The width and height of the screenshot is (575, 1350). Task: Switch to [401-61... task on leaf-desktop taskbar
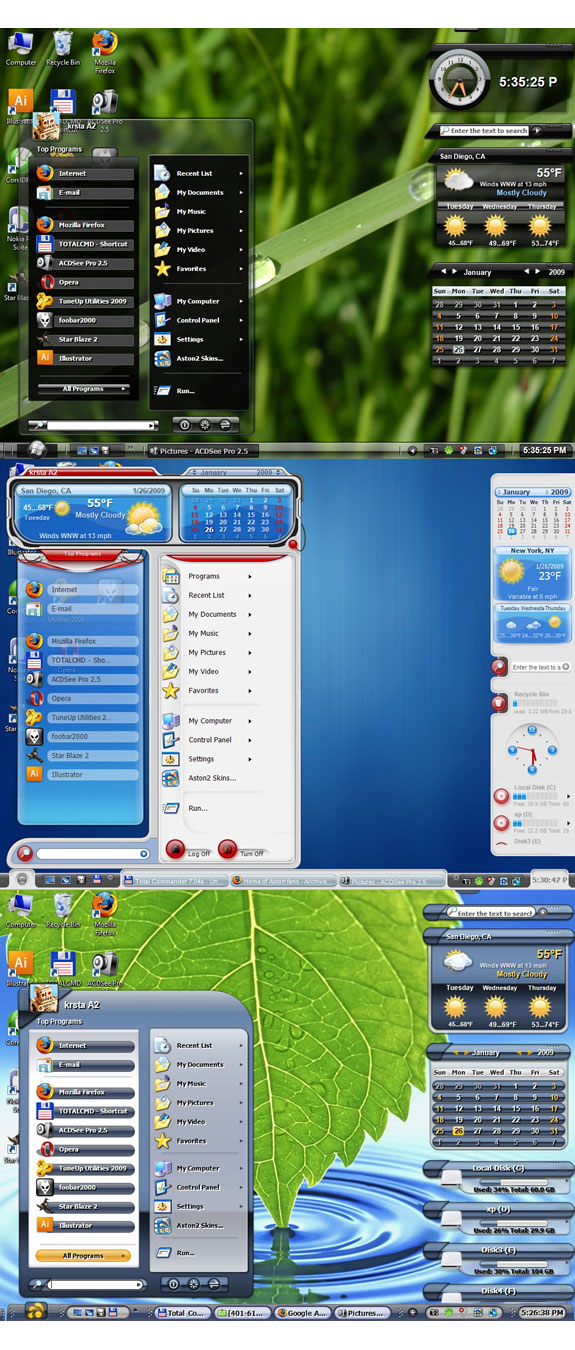243,1312
